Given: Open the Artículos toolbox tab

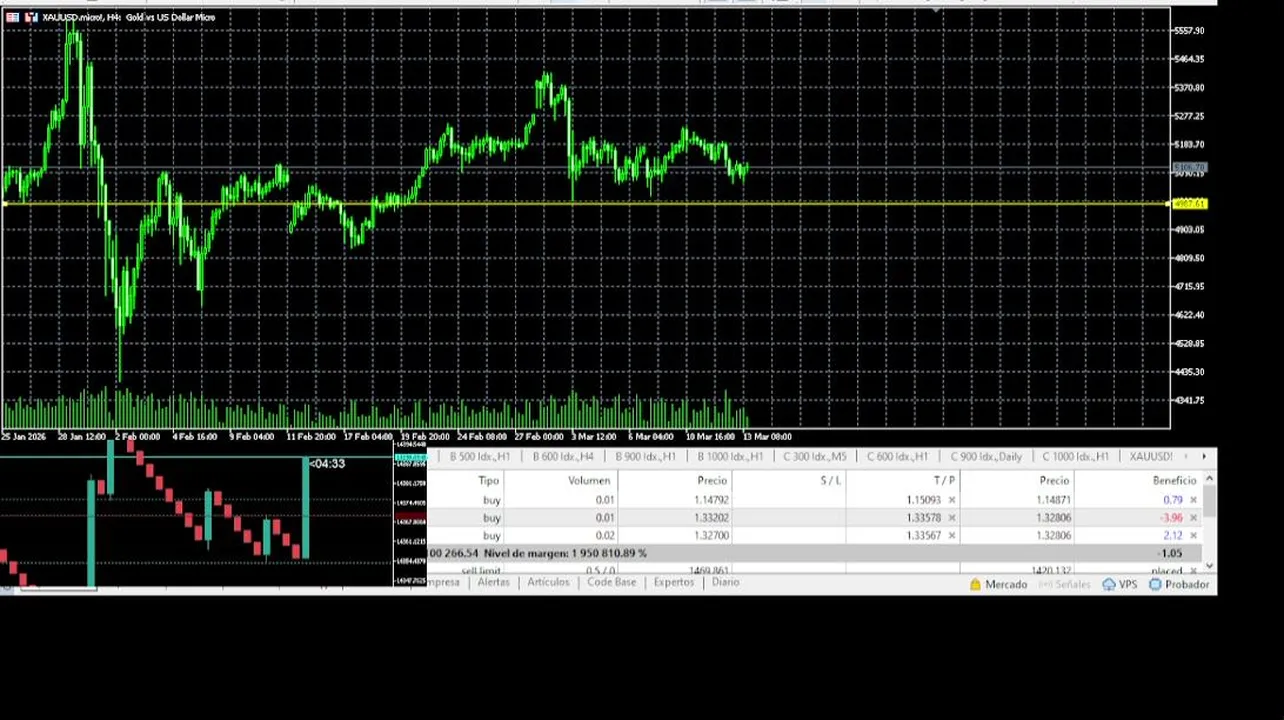Looking at the screenshot, I should [548, 582].
